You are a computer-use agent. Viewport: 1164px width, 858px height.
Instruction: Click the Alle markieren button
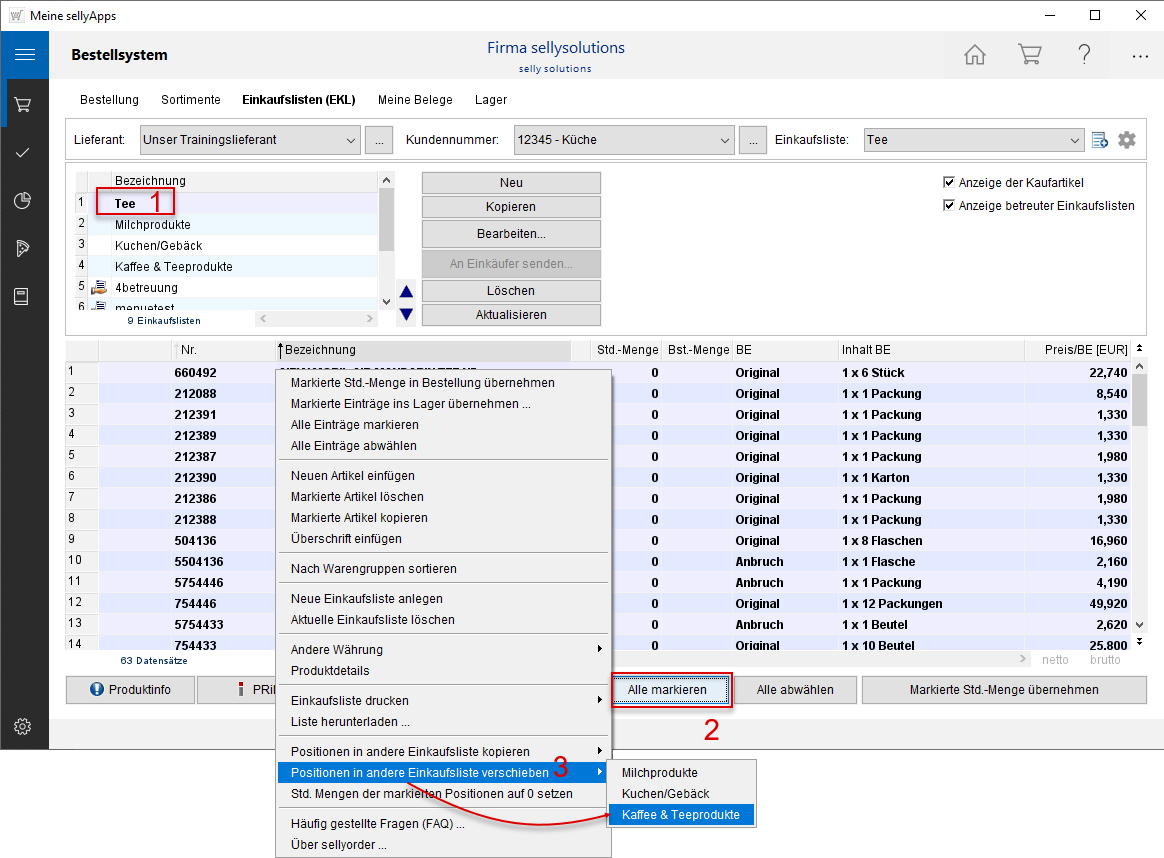(x=667, y=690)
